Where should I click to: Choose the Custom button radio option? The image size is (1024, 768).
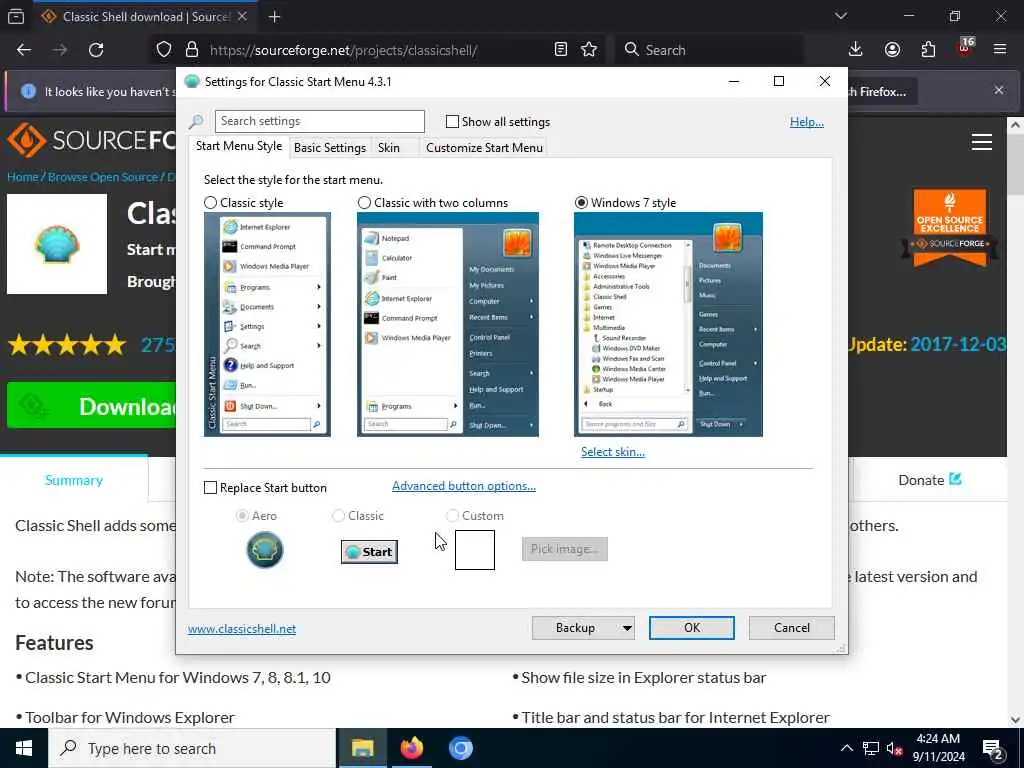click(452, 516)
